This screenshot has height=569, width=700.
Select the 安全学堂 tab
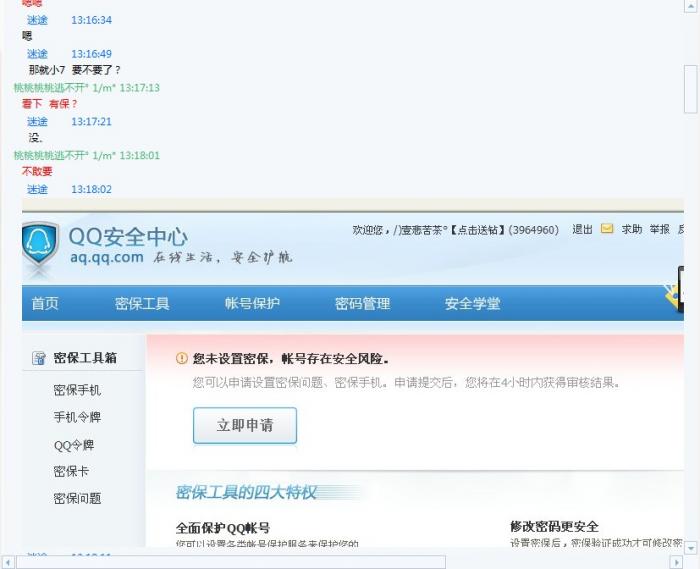tap(472, 303)
